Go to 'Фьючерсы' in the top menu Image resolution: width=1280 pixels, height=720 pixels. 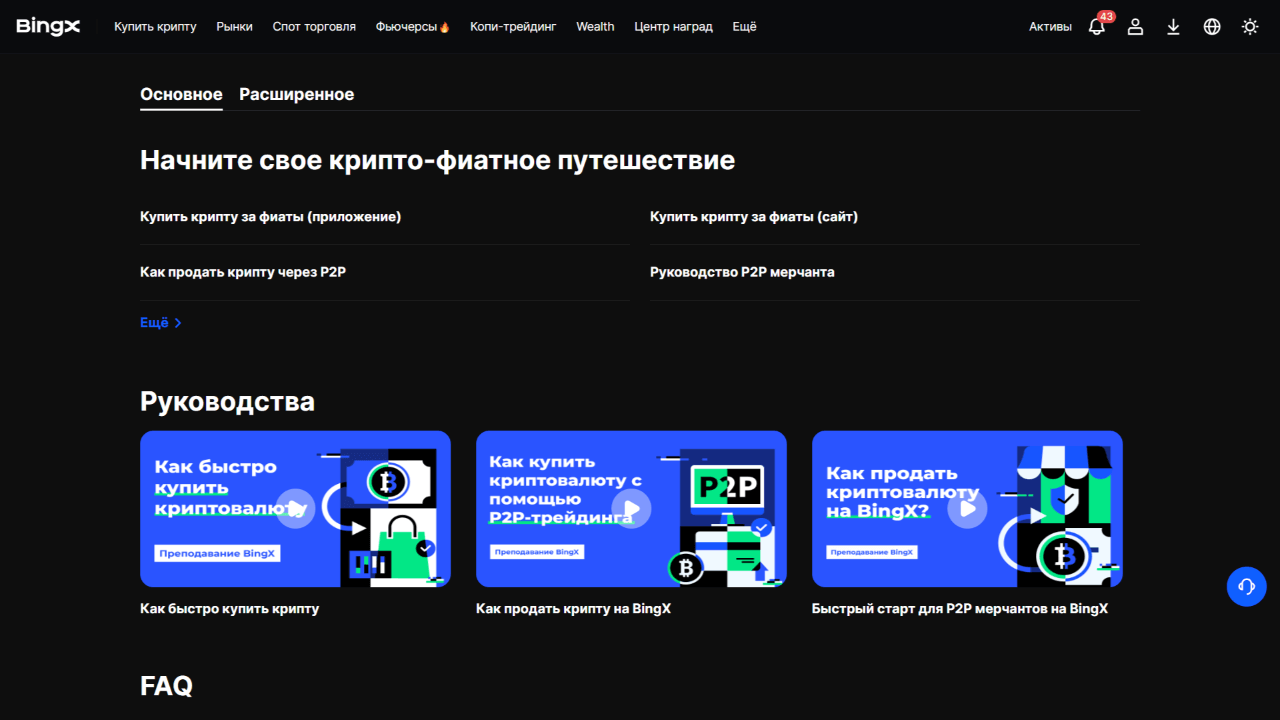[412, 27]
